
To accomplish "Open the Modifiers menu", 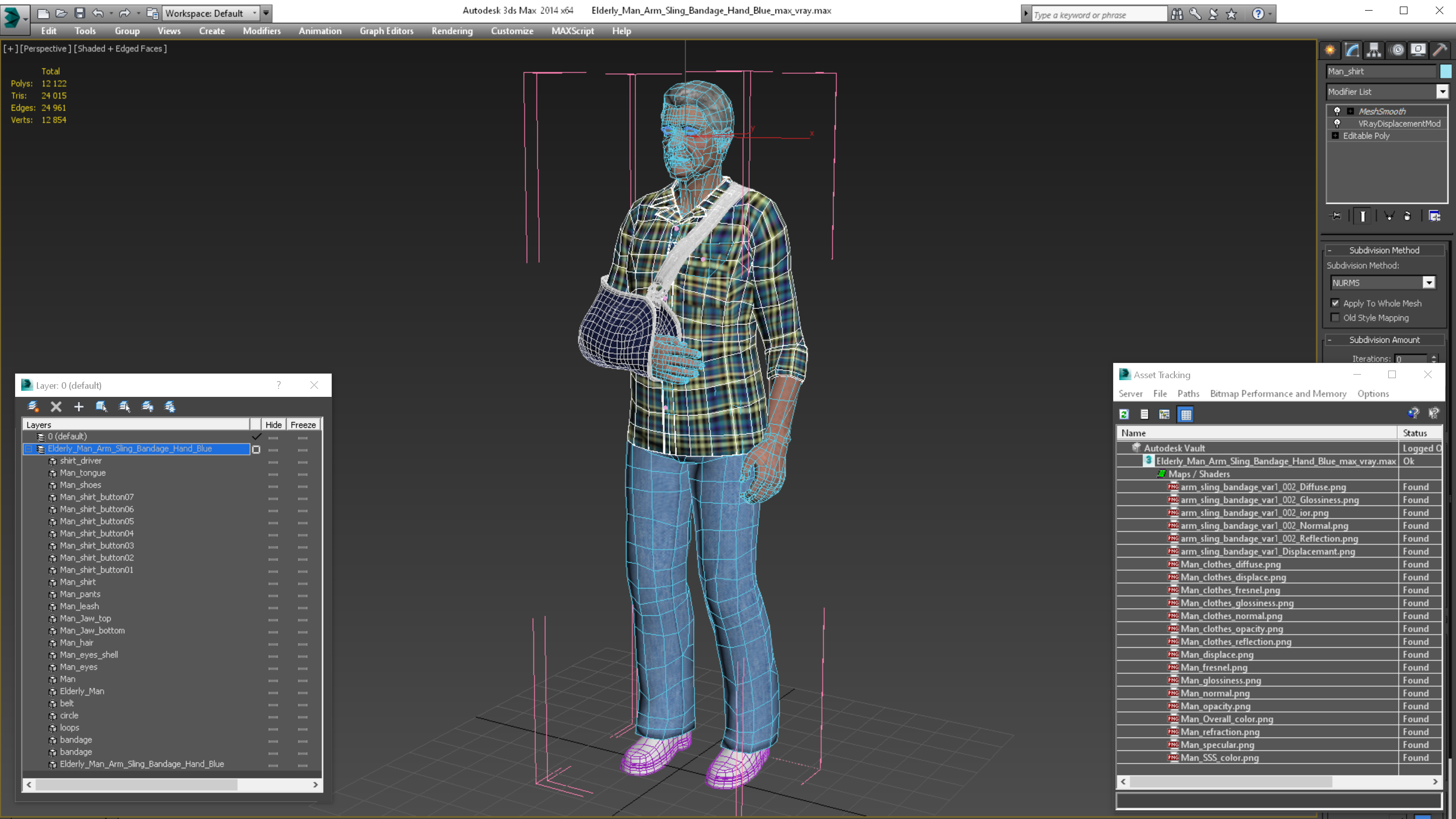I will coord(262,31).
